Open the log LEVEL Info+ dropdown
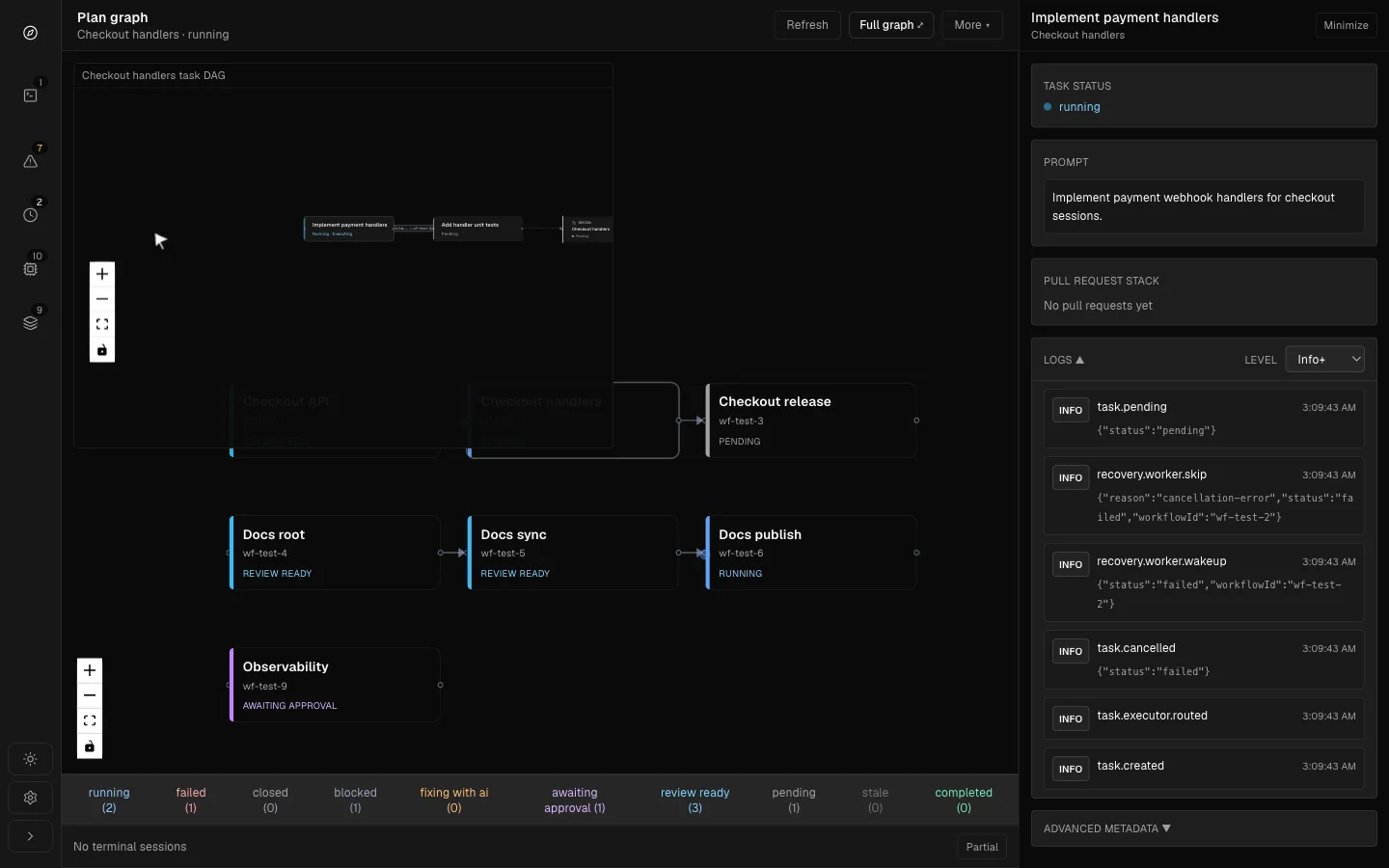This screenshot has height=868, width=1389. (1325, 359)
